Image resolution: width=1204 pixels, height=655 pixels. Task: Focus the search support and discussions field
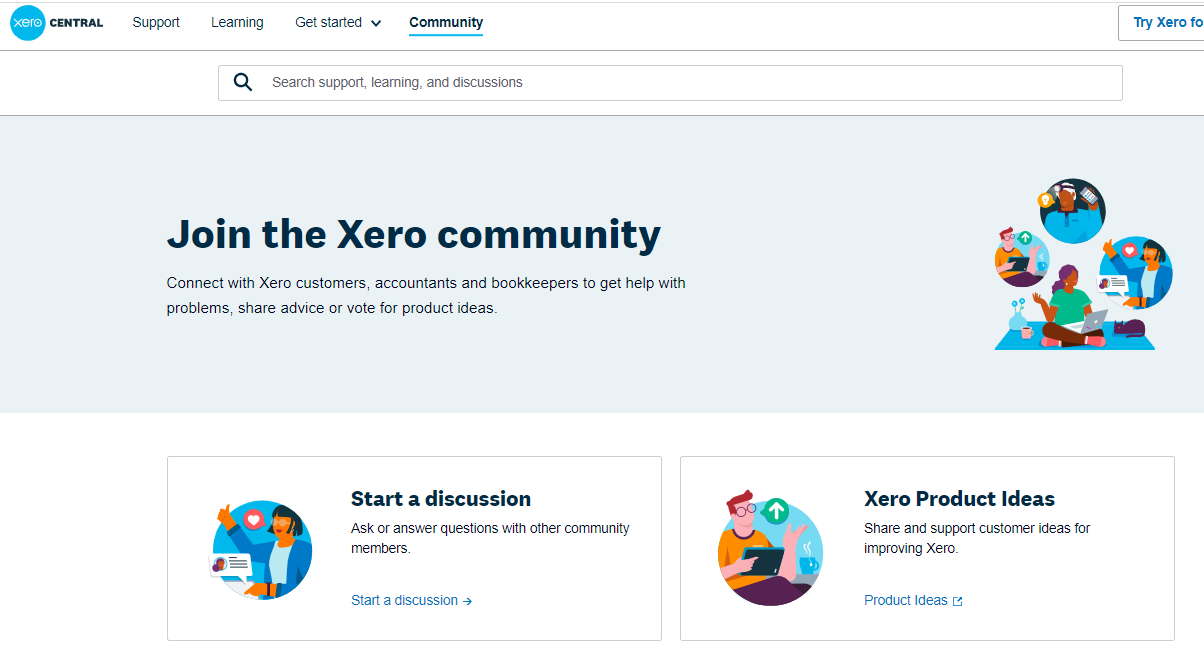680,82
